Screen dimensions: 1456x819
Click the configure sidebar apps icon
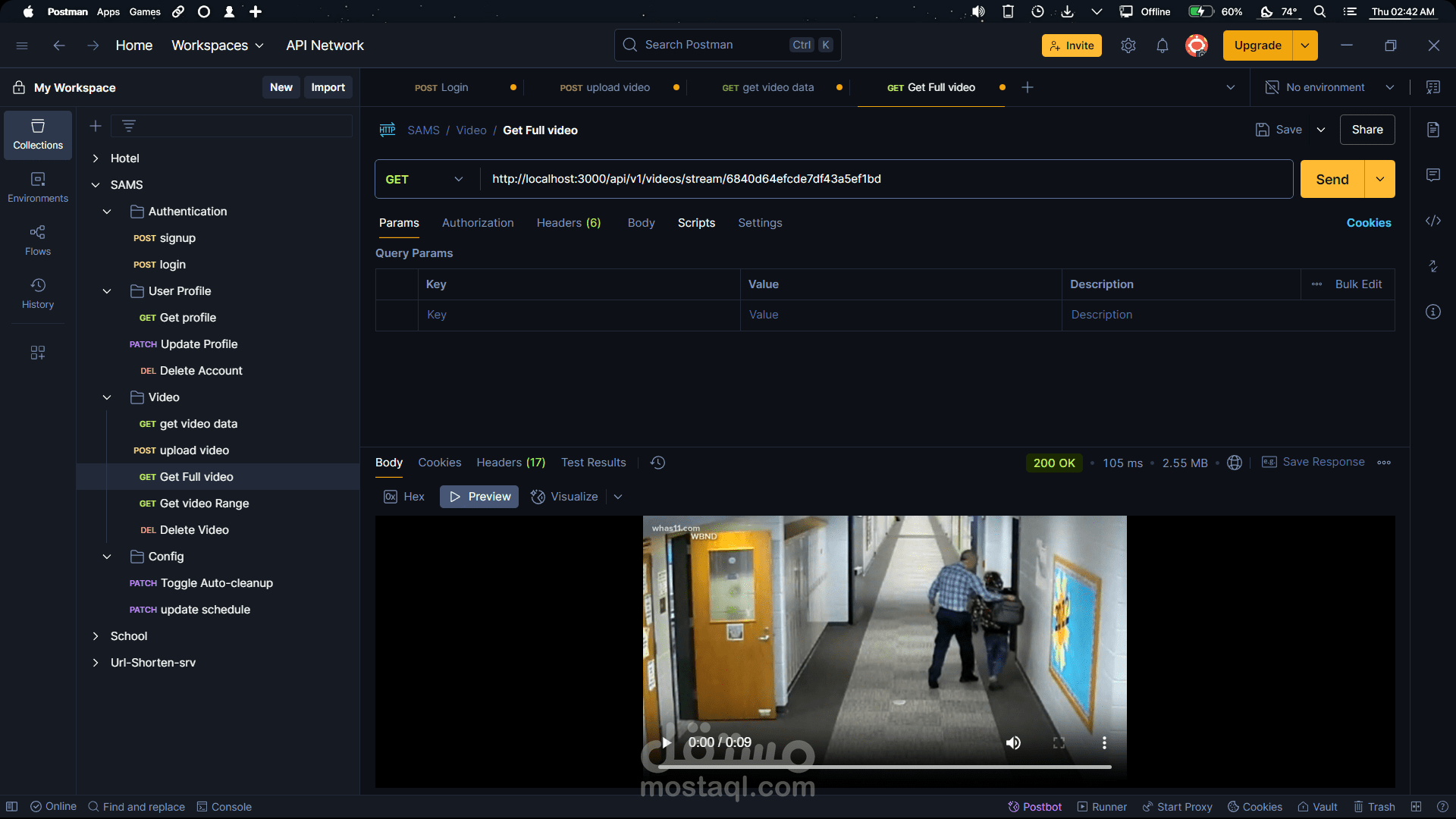coord(38,353)
